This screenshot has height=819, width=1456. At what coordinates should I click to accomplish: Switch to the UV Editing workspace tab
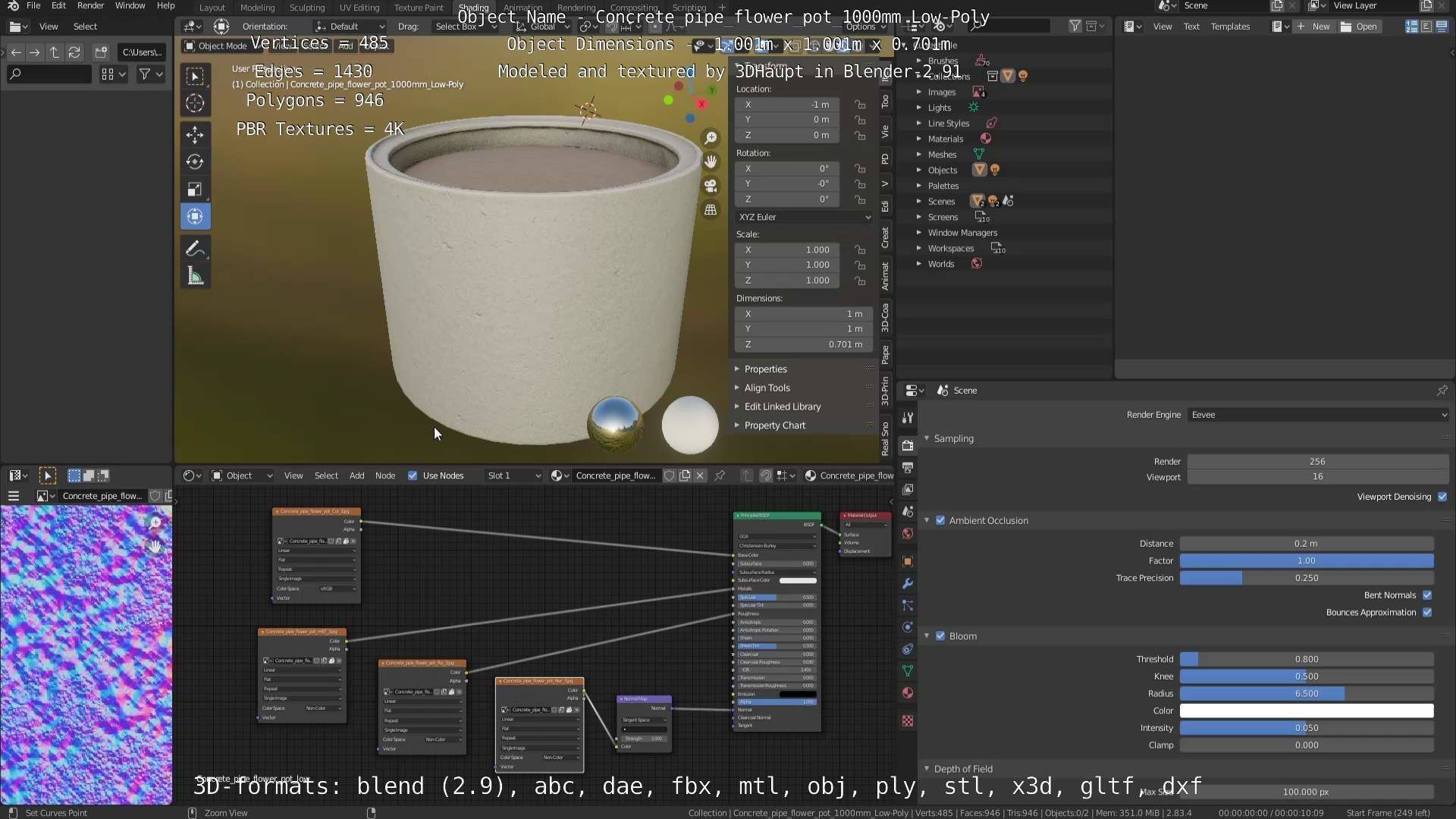pyautogui.click(x=359, y=8)
